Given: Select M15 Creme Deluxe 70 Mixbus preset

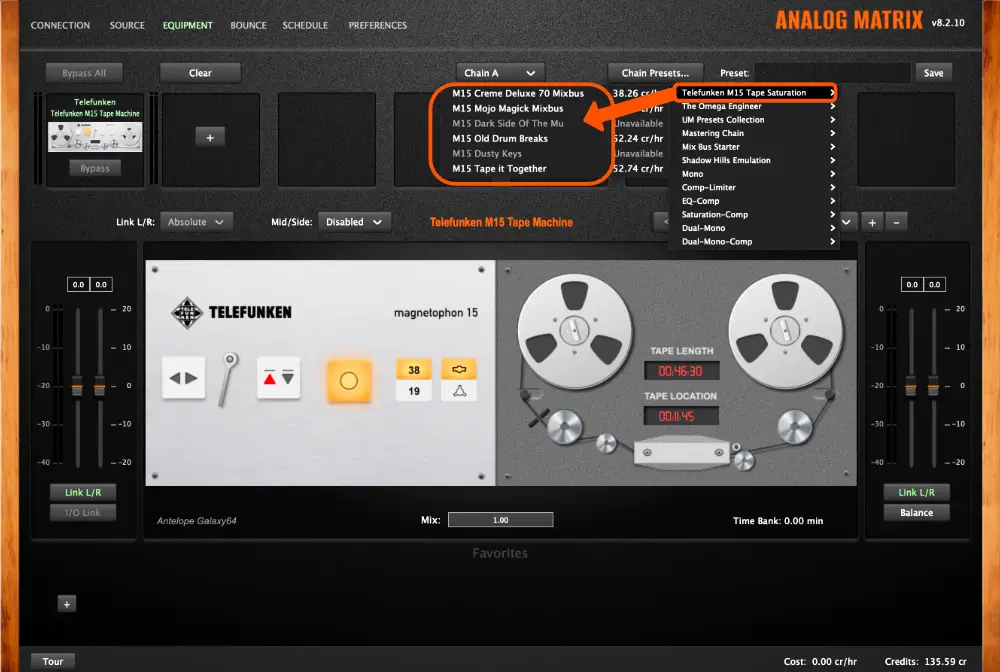Looking at the screenshot, I should (518, 93).
